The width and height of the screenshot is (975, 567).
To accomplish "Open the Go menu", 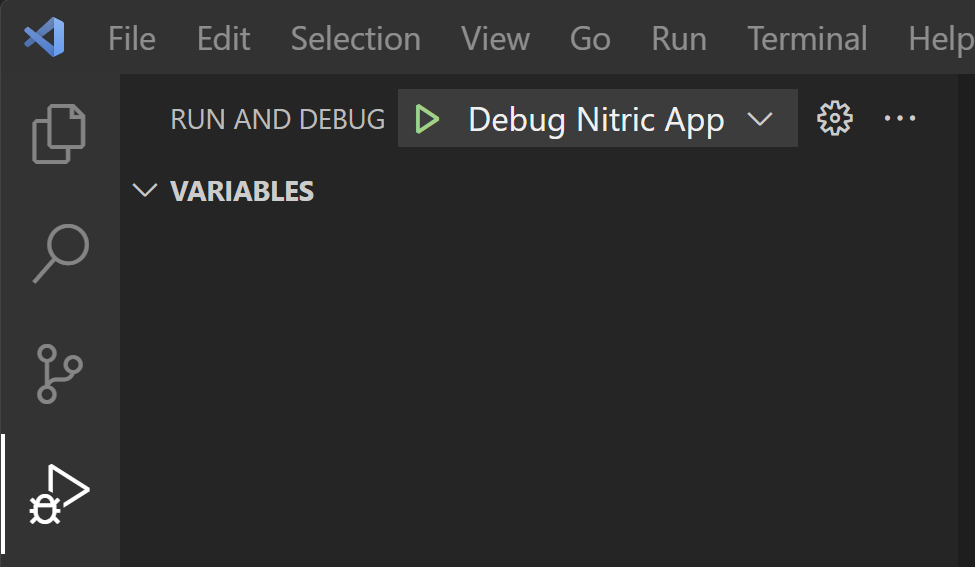I will click(590, 39).
